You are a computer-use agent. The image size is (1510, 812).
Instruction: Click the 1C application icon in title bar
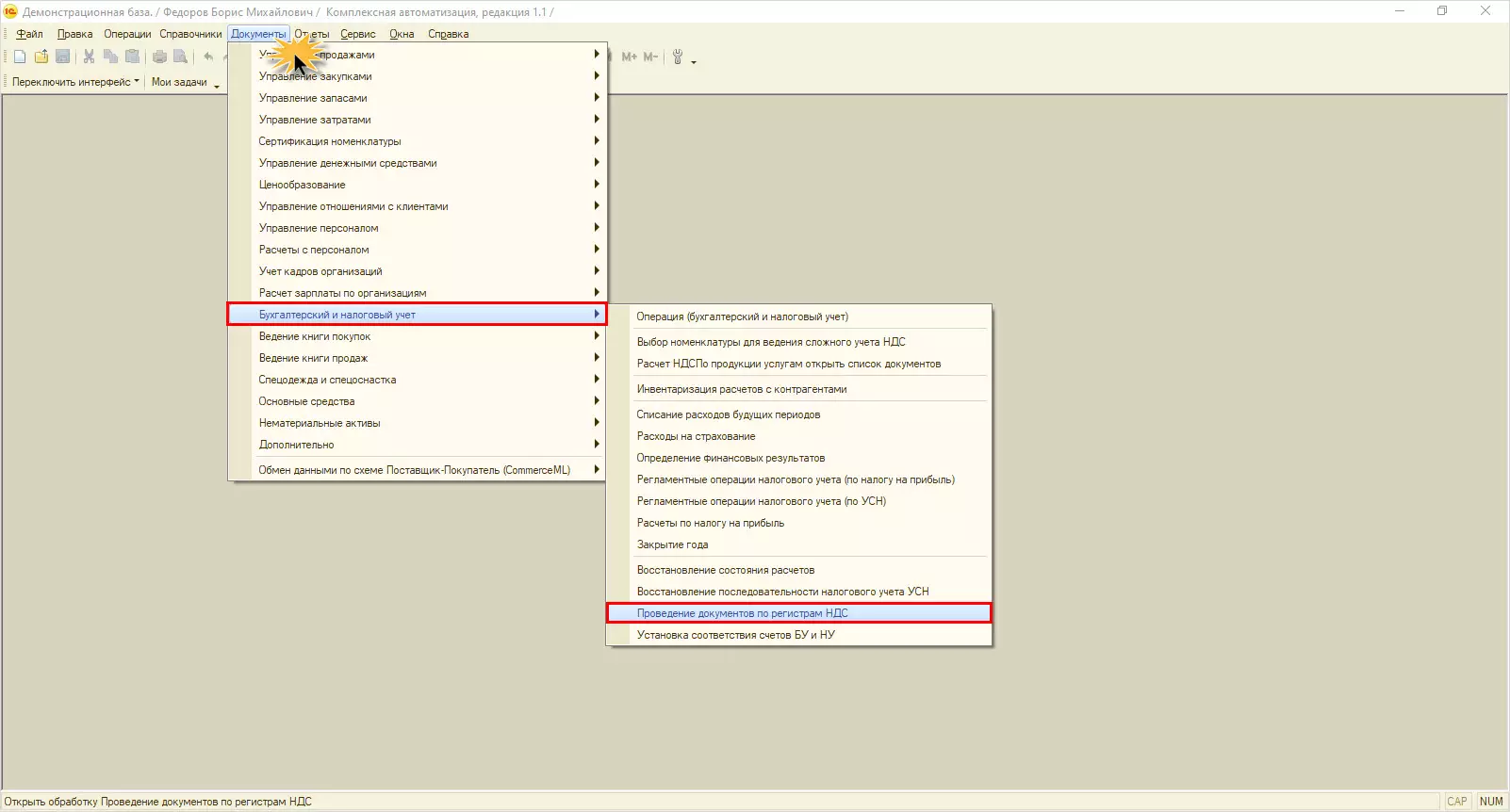click(x=10, y=11)
